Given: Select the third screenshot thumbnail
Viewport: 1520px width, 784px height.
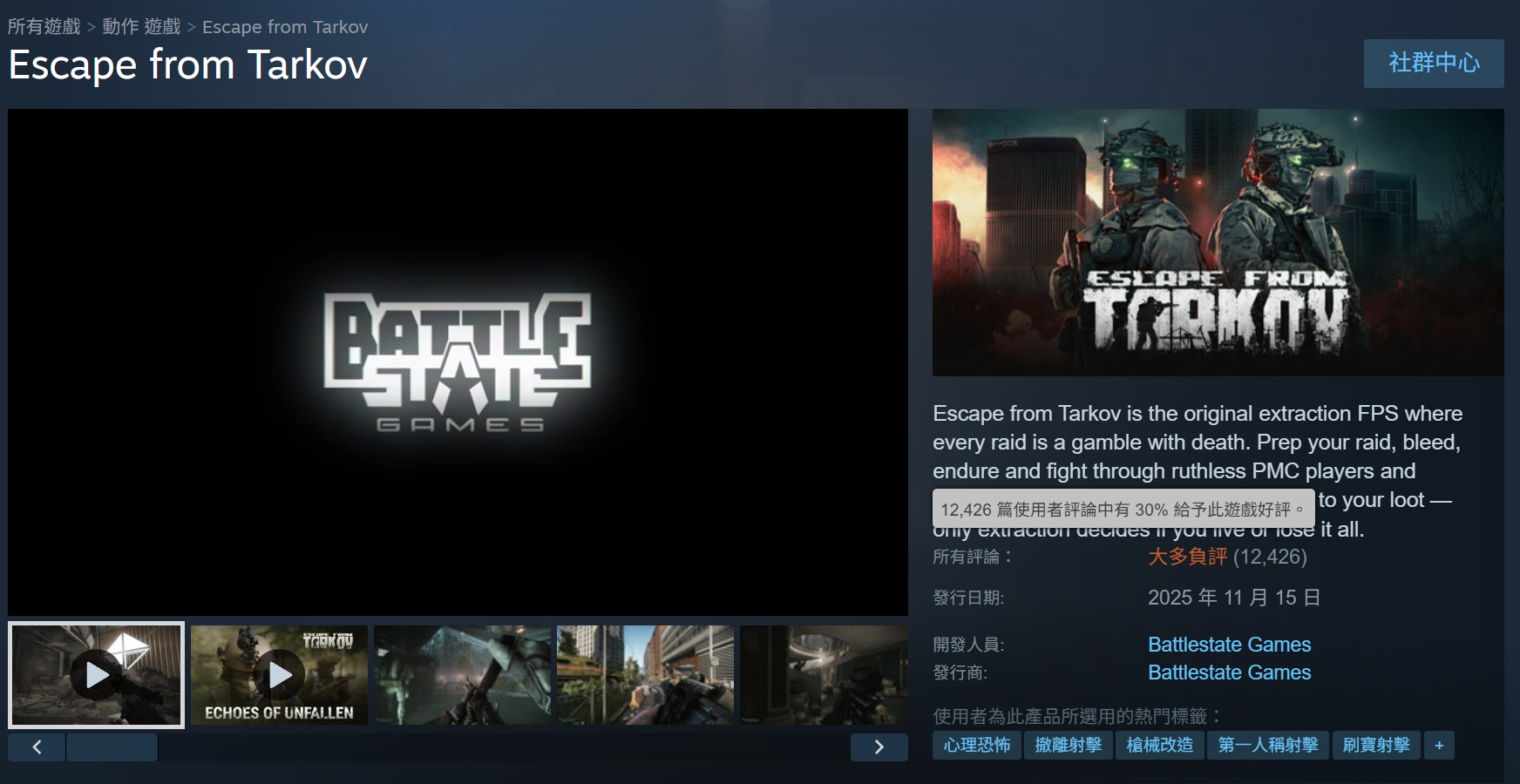Looking at the screenshot, I should tap(462, 674).
